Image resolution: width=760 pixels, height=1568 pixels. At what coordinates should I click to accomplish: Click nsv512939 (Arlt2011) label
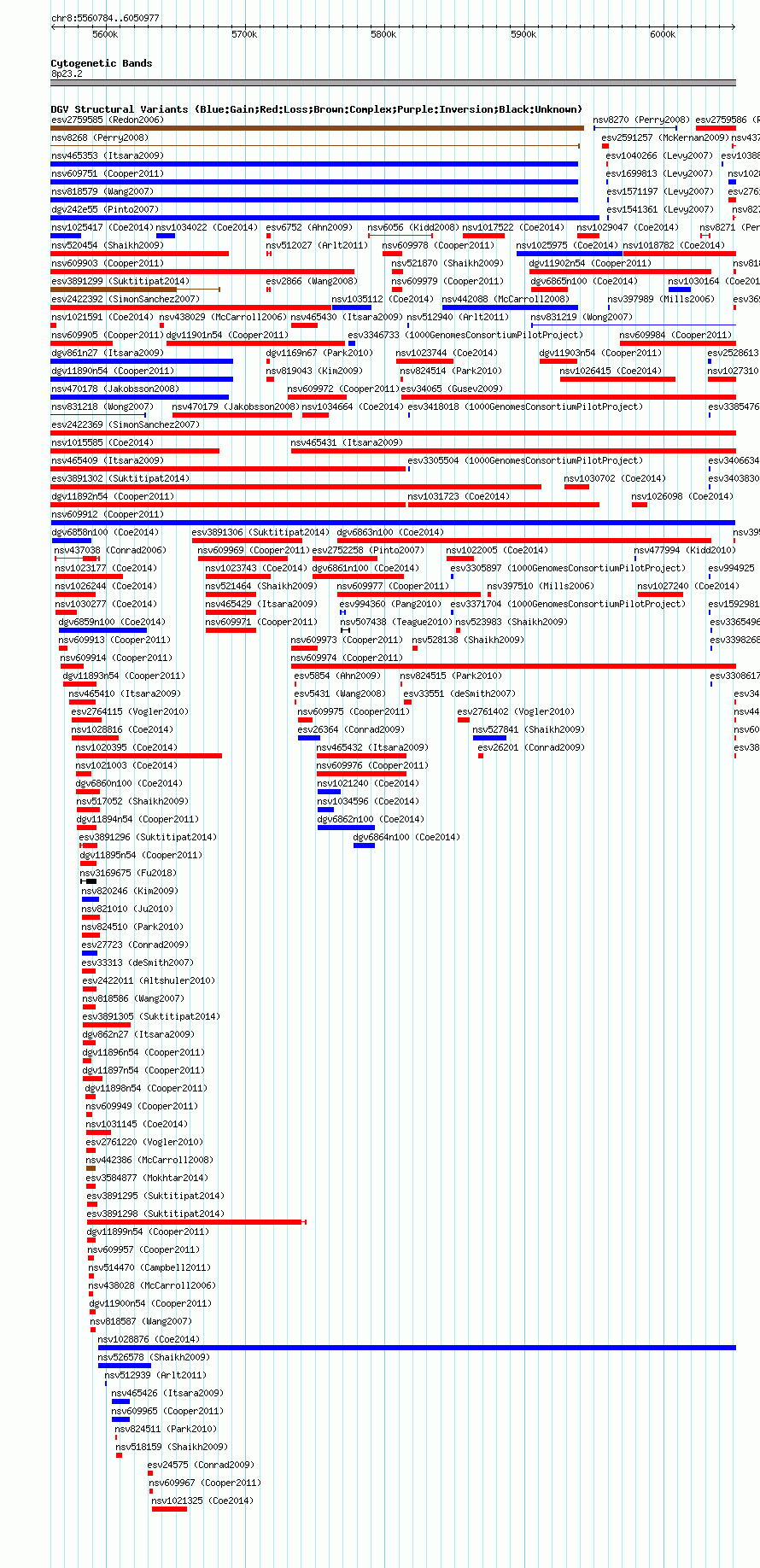tap(155, 1376)
